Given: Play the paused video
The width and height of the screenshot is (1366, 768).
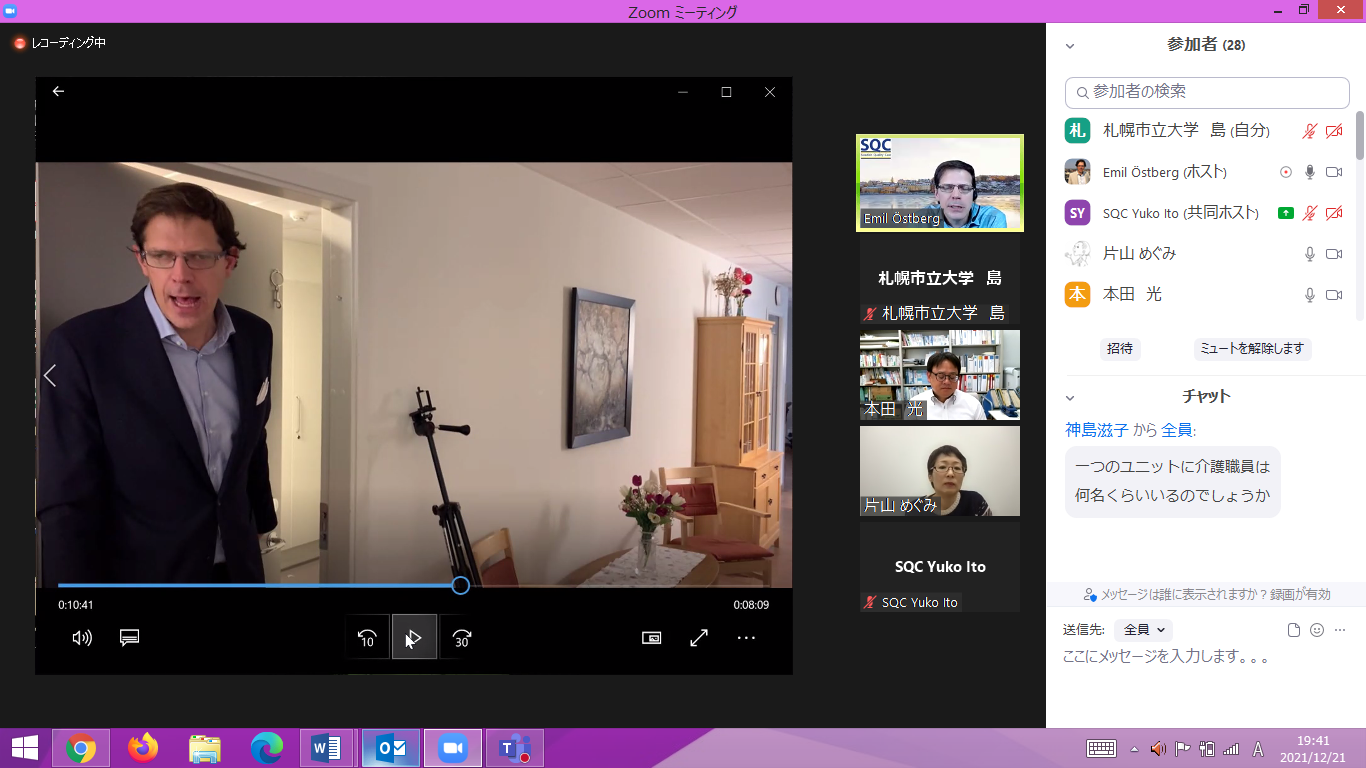Looking at the screenshot, I should [414, 637].
